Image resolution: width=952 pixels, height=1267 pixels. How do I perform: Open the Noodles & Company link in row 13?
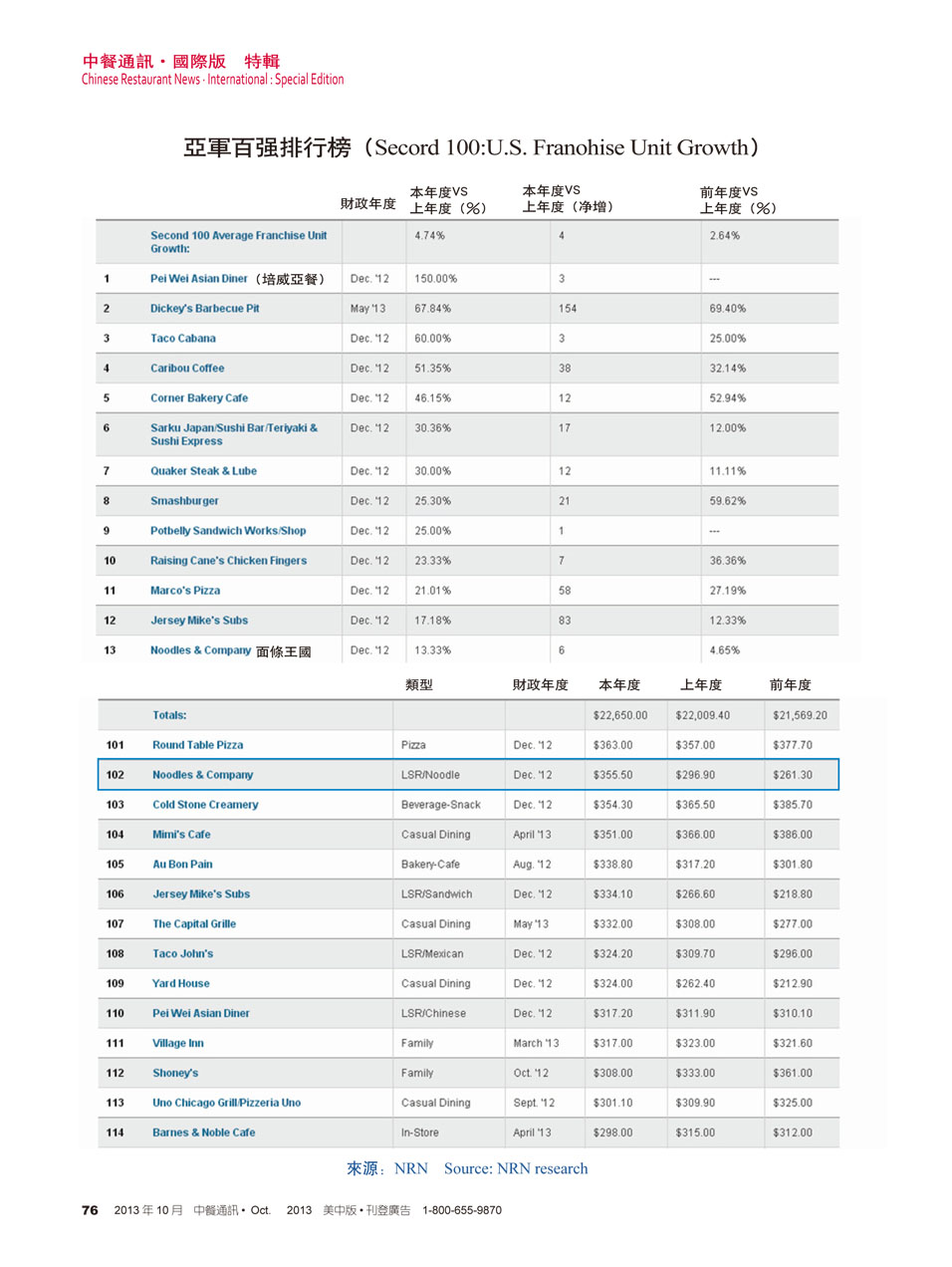[200, 650]
